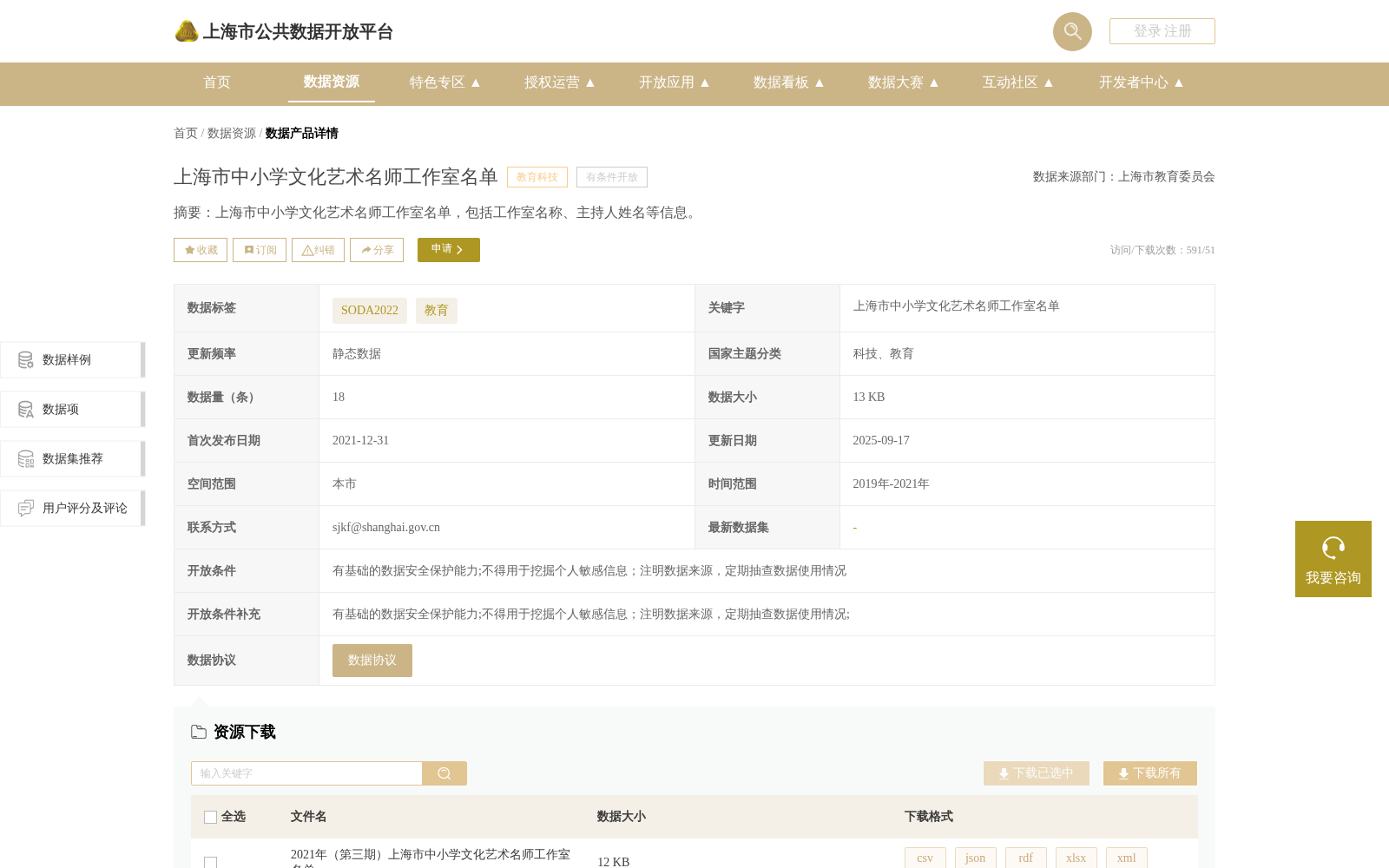The image size is (1389, 868).
Task: Download the file in xml format
Action: pos(1127,858)
